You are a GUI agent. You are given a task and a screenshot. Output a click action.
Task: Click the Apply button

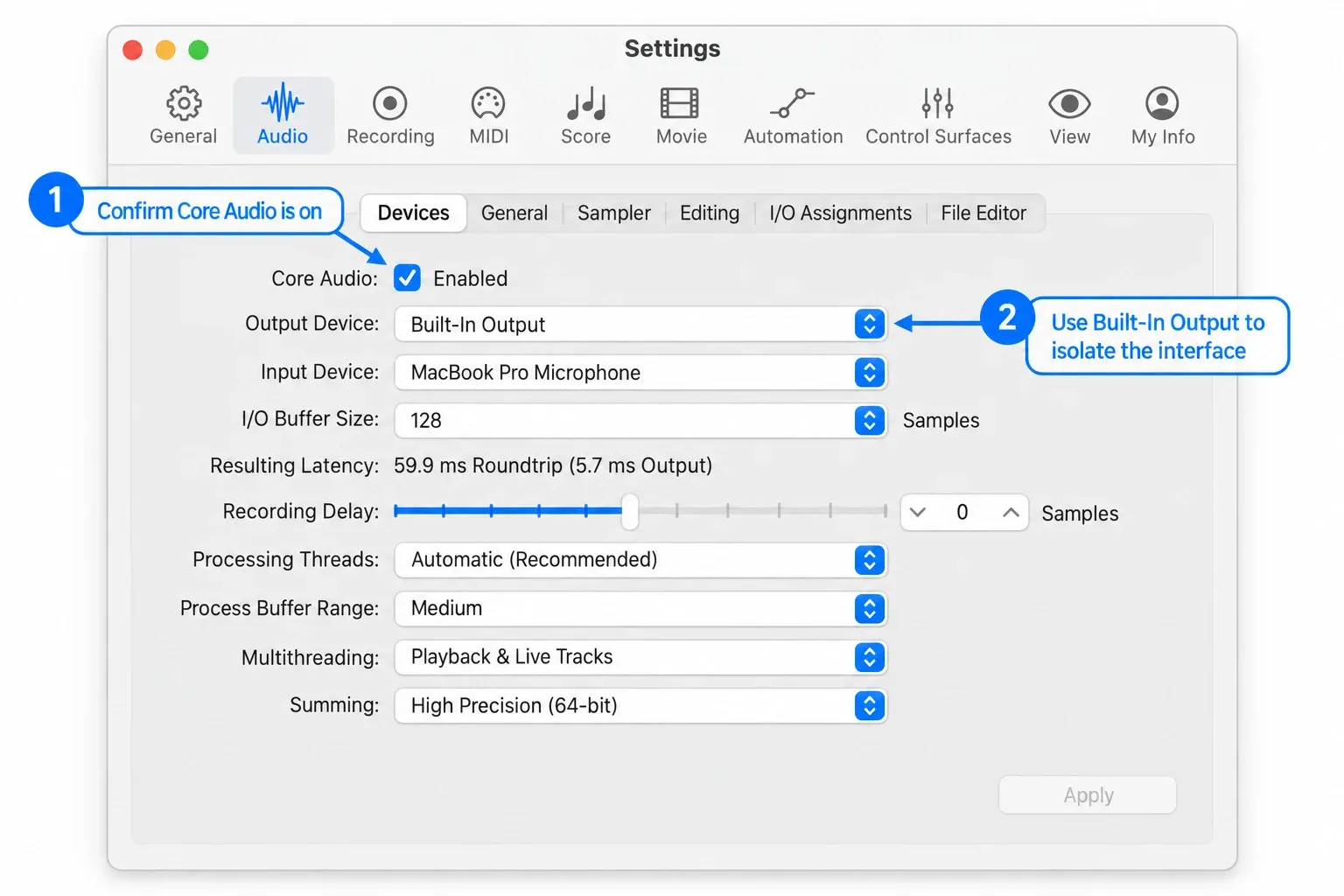1088,795
